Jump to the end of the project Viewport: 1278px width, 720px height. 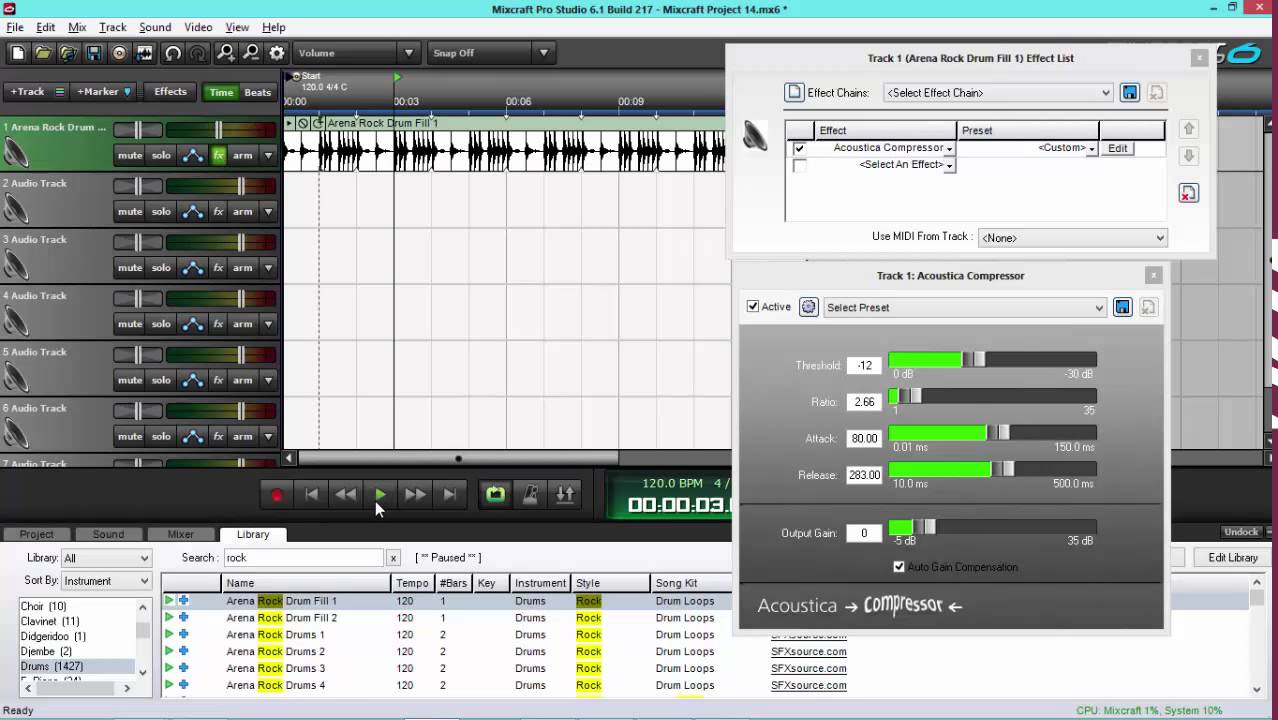click(x=450, y=494)
